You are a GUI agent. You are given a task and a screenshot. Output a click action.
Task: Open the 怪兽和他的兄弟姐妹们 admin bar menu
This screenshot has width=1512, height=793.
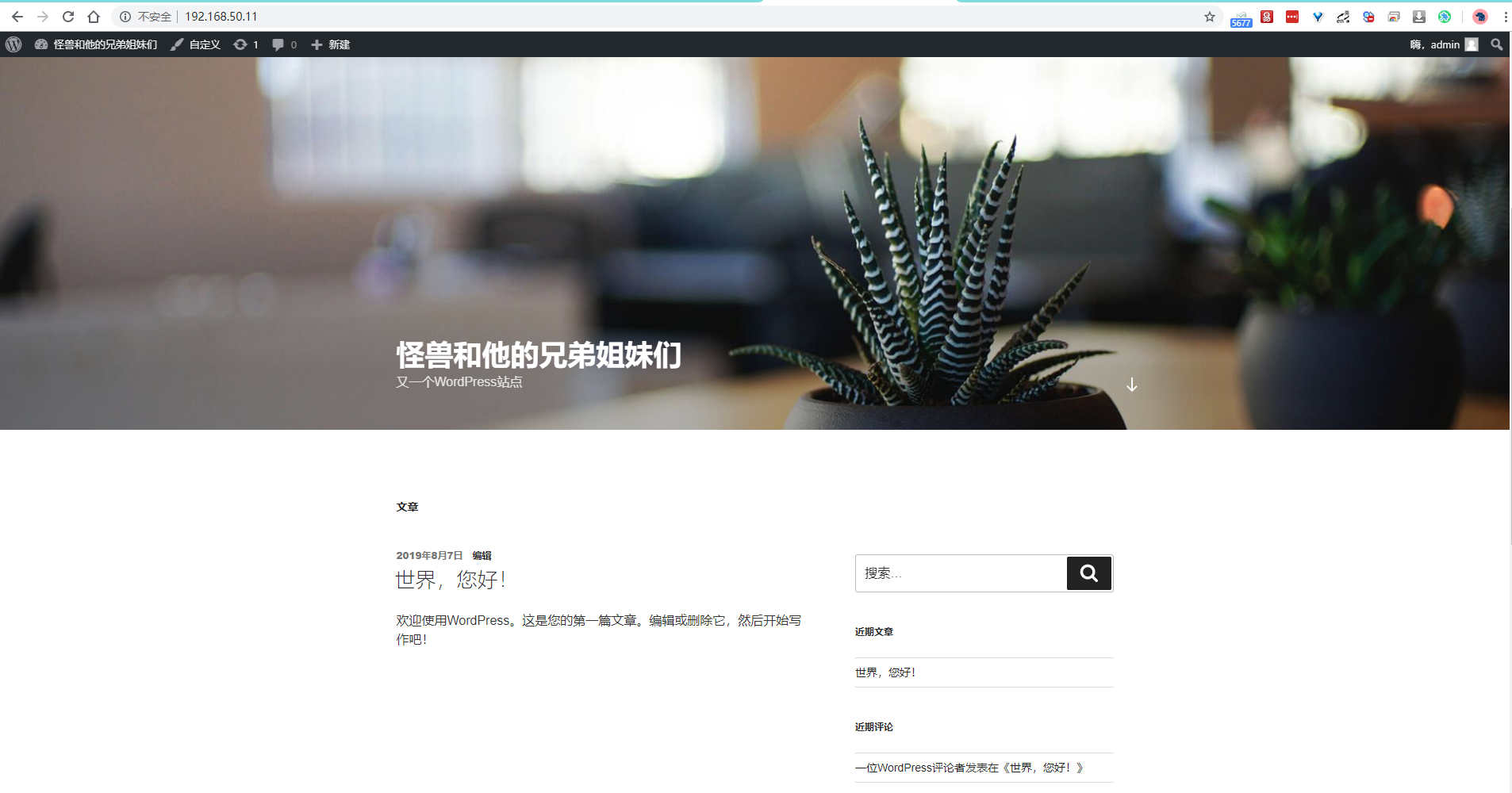tap(96, 44)
